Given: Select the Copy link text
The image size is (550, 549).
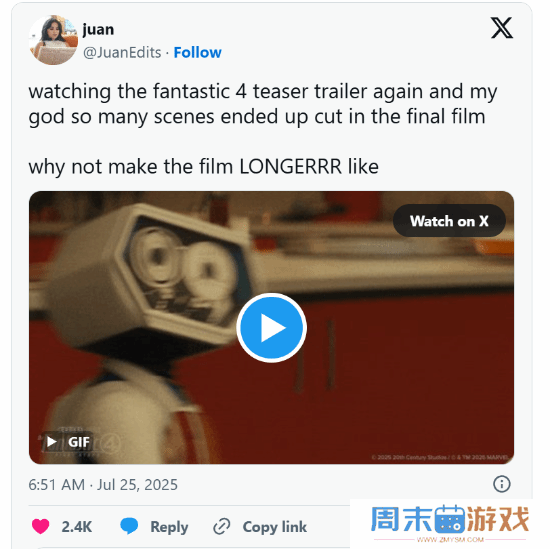Looking at the screenshot, I should point(275,527).
